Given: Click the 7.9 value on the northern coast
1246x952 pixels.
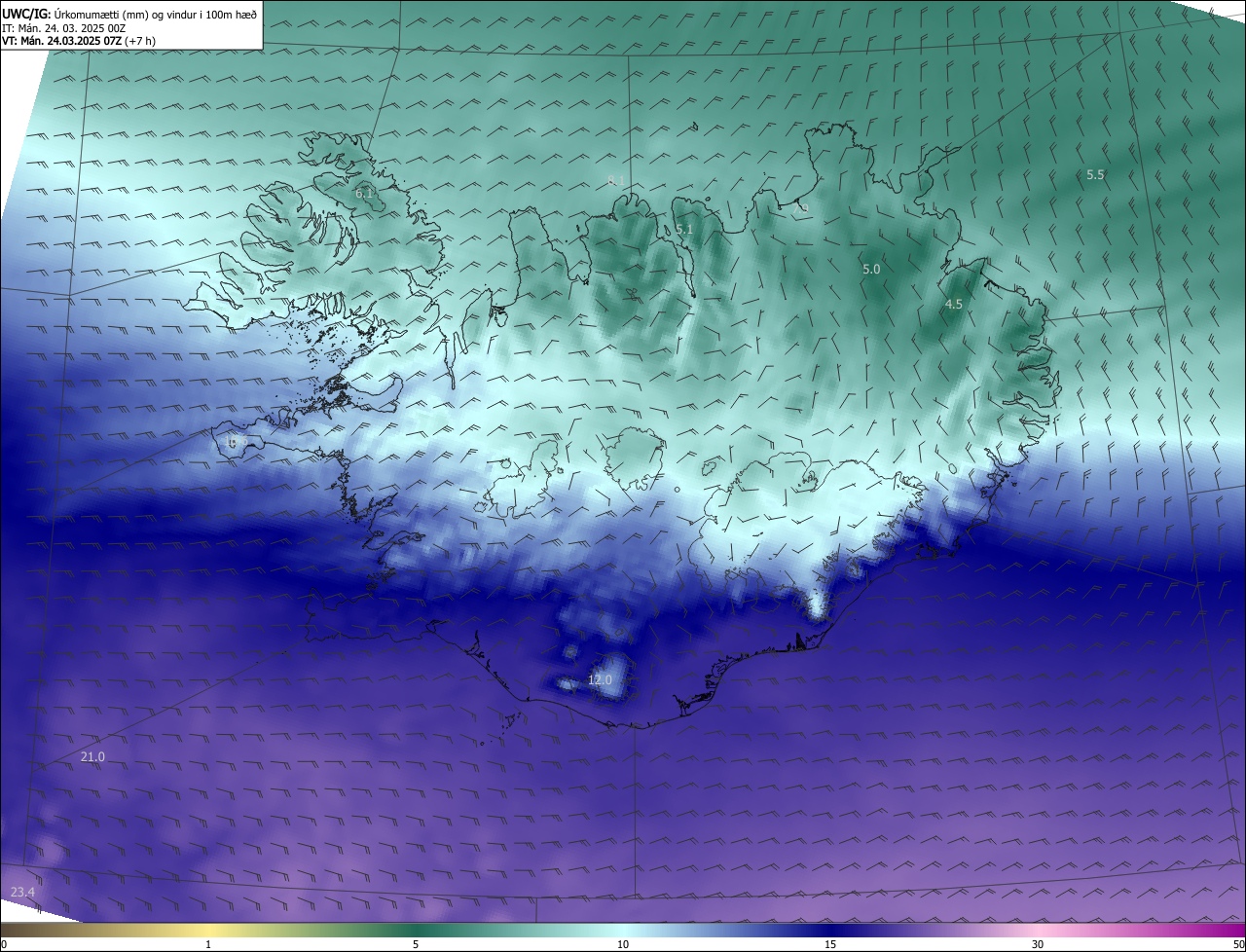Looking at the screenshot, I should coord(800,207).
